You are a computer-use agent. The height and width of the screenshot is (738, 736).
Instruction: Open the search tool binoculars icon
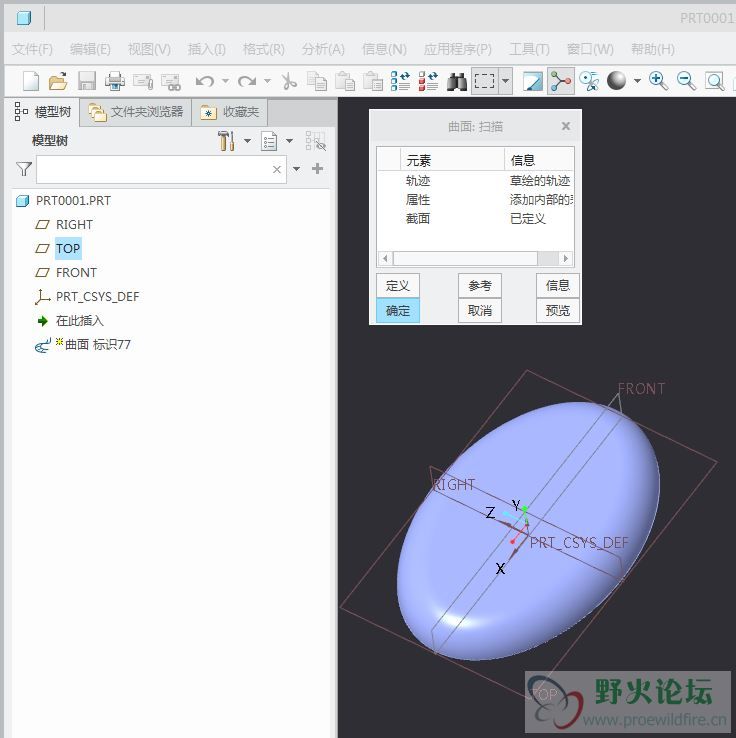tap(456, 81)
